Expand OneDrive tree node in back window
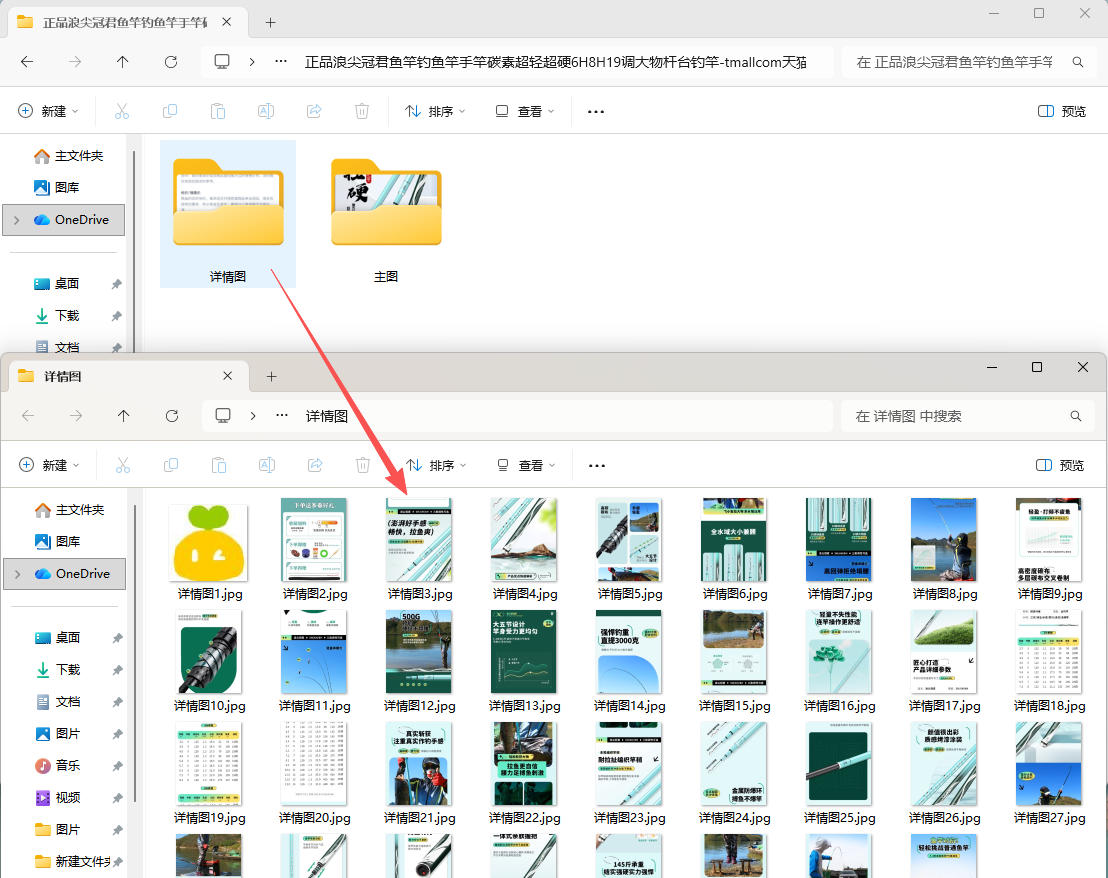Screen dimensions: 1108x878 coord(17,220)
